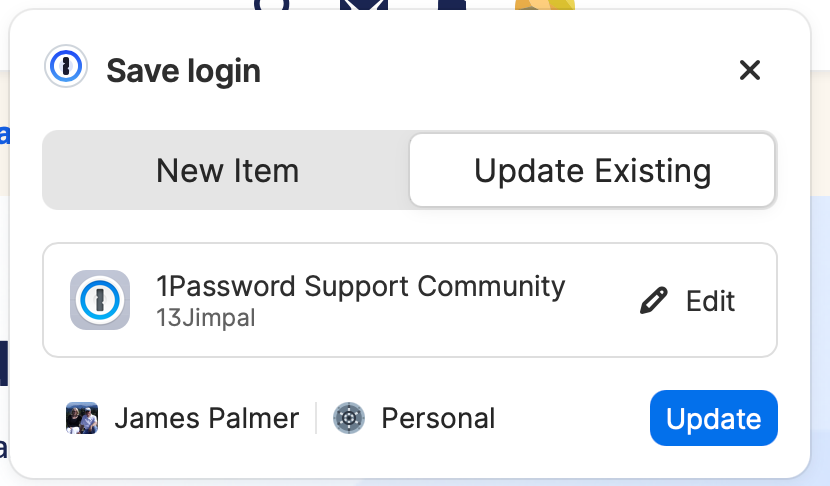Click the 1Password Support Community app icon

100,300
